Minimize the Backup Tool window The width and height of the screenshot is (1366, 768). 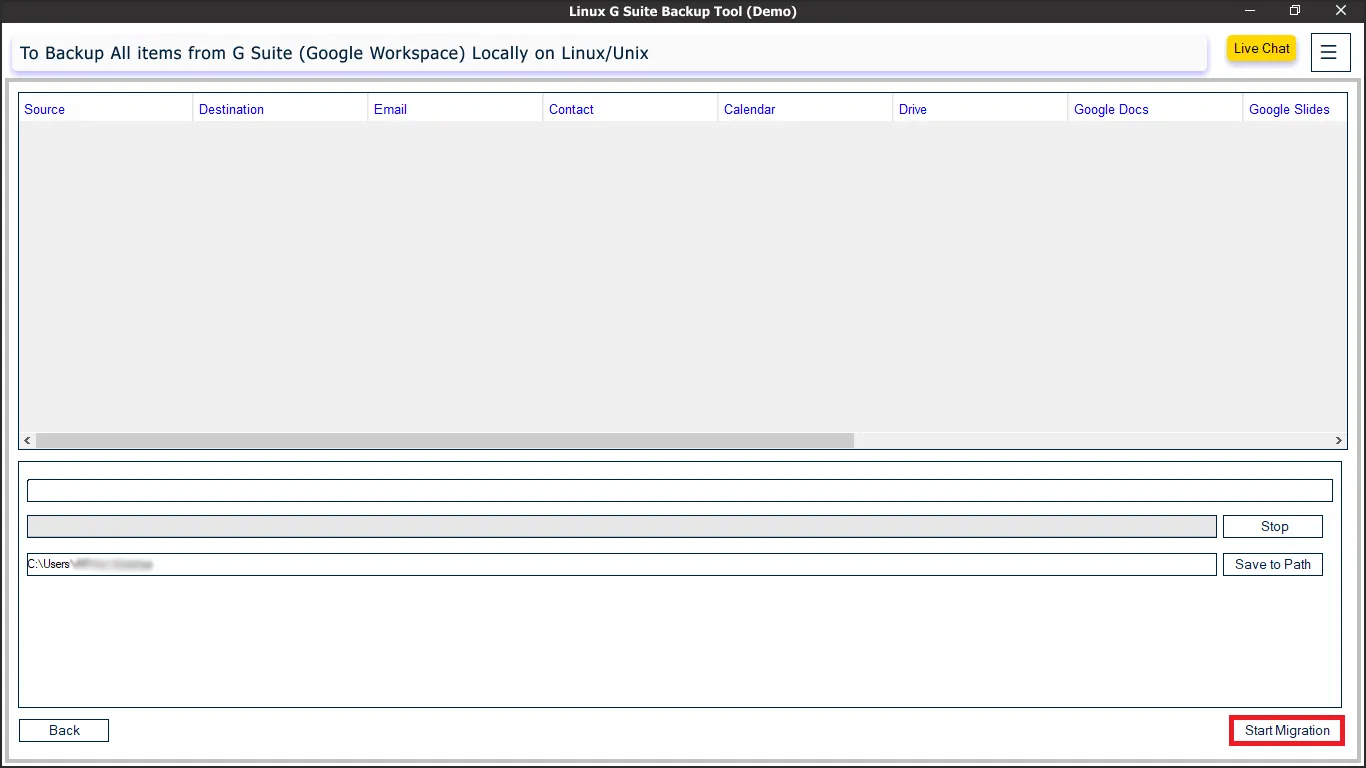click(1249, 11)
